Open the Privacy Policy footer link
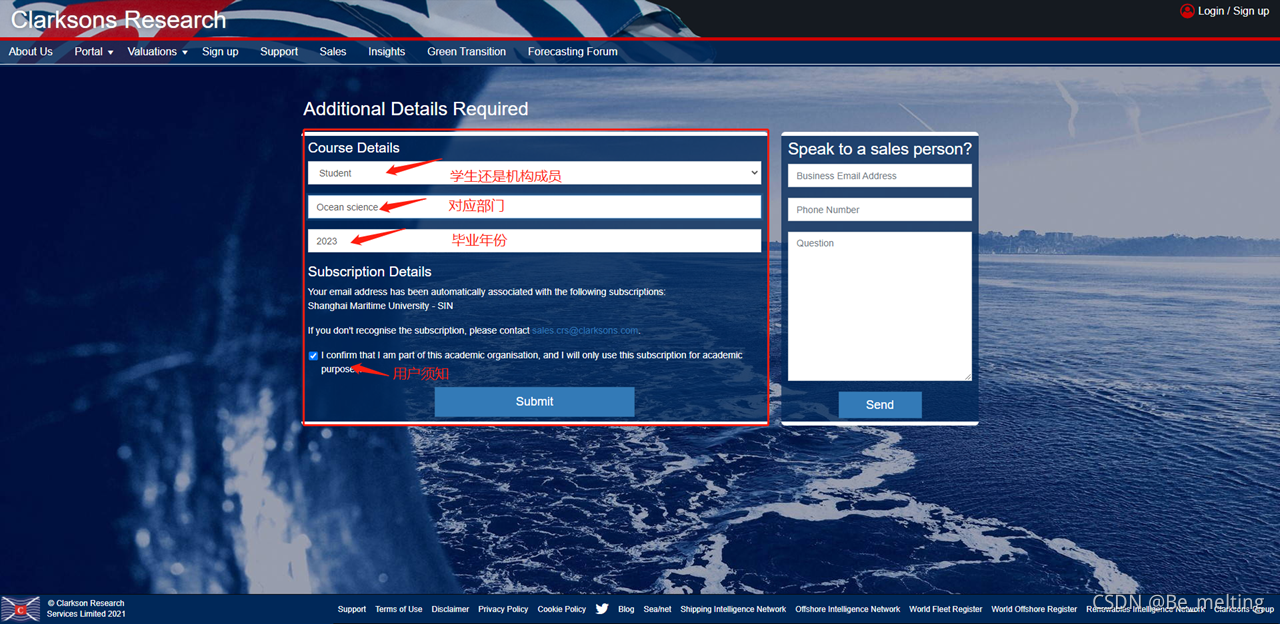 click(x=503, y=609)
